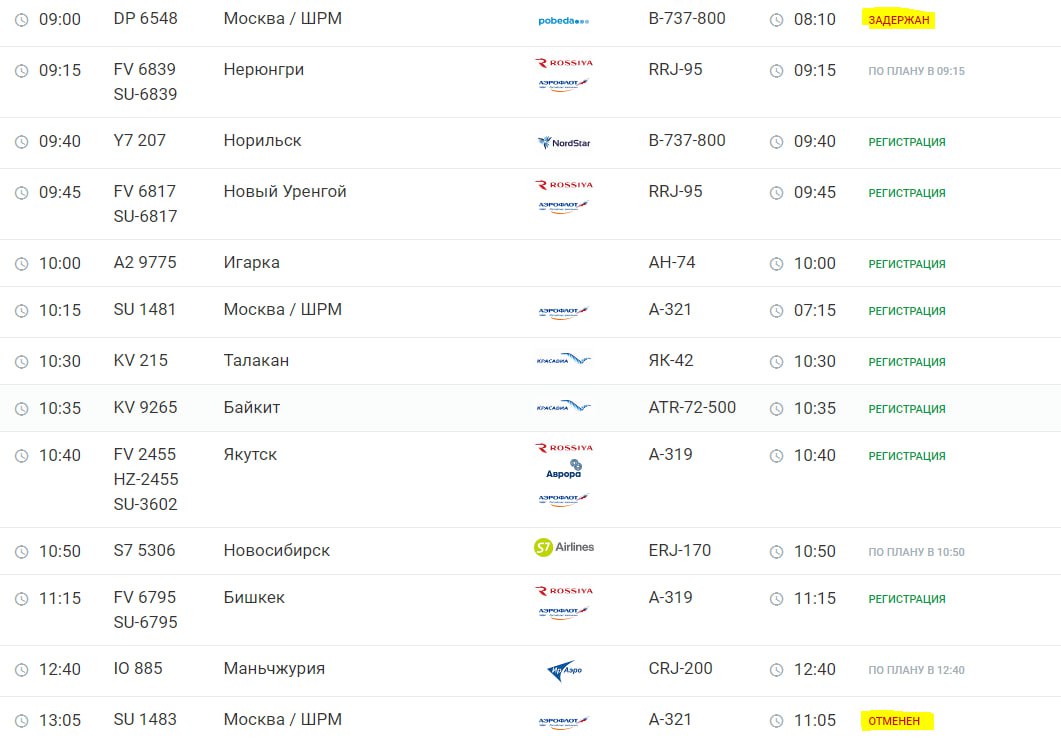The width and height of the screenshot is (1061, 744).
Task: Open the Игарка flight row
Action: click(x=252, y=263)
